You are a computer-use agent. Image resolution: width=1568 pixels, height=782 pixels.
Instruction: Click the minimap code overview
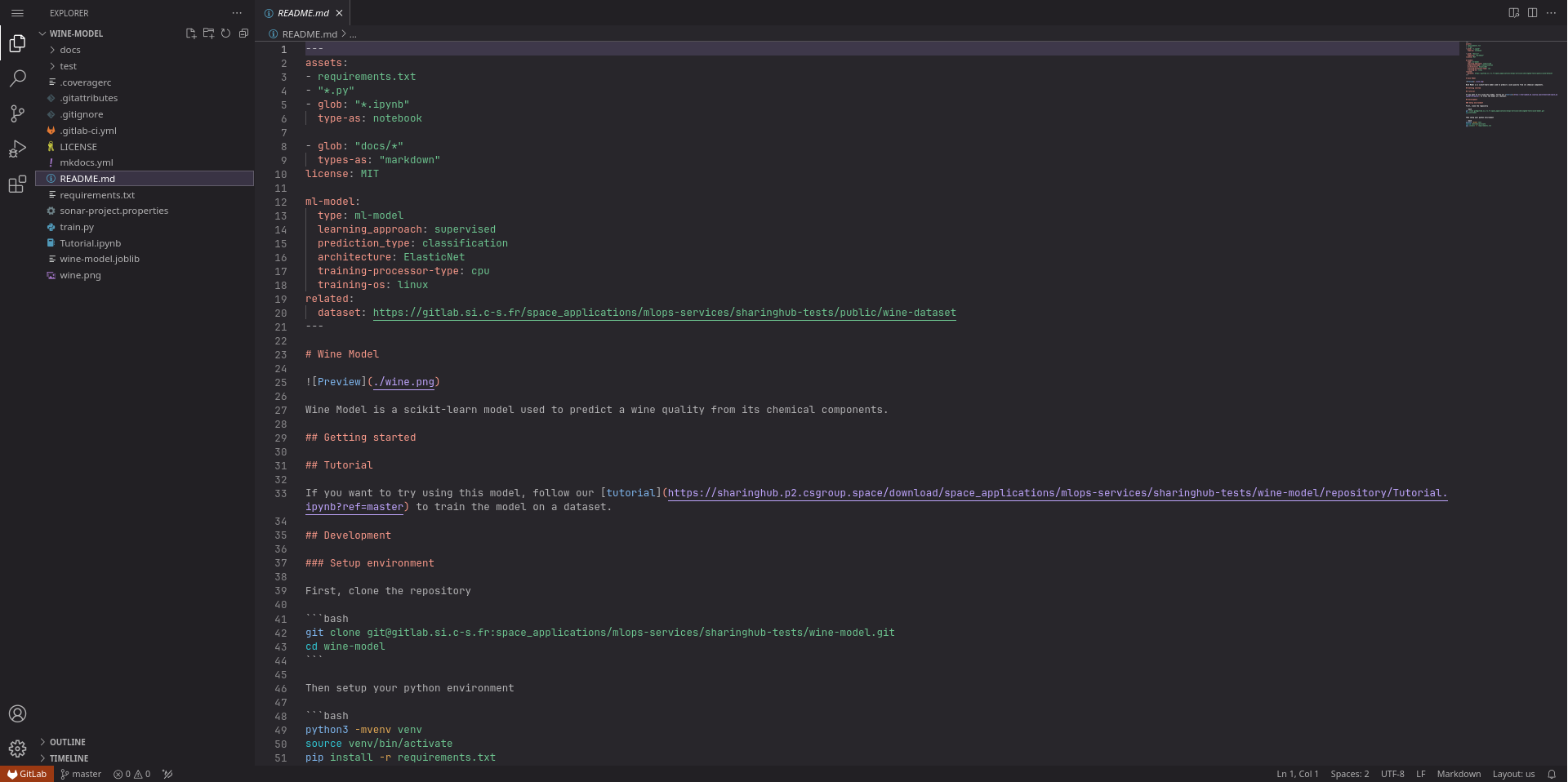pos(1511,85)
